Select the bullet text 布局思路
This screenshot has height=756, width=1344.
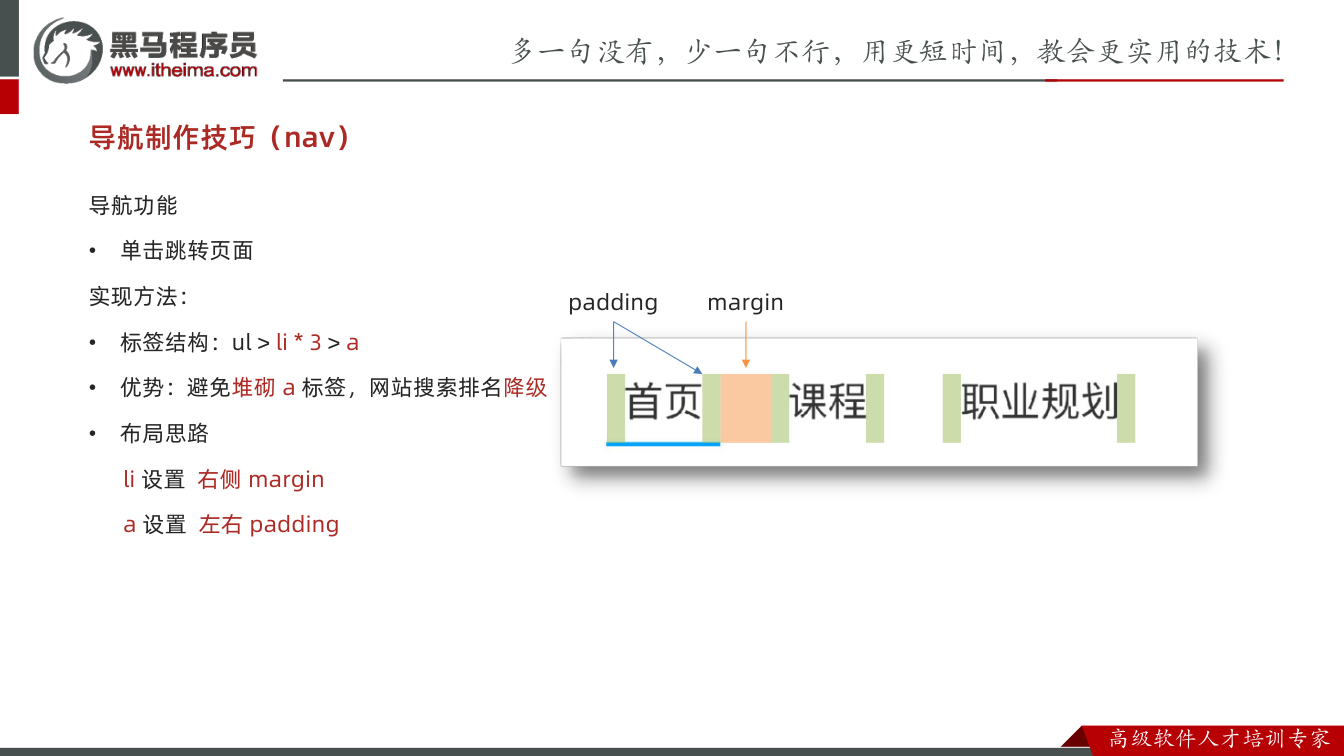[164, 434]
